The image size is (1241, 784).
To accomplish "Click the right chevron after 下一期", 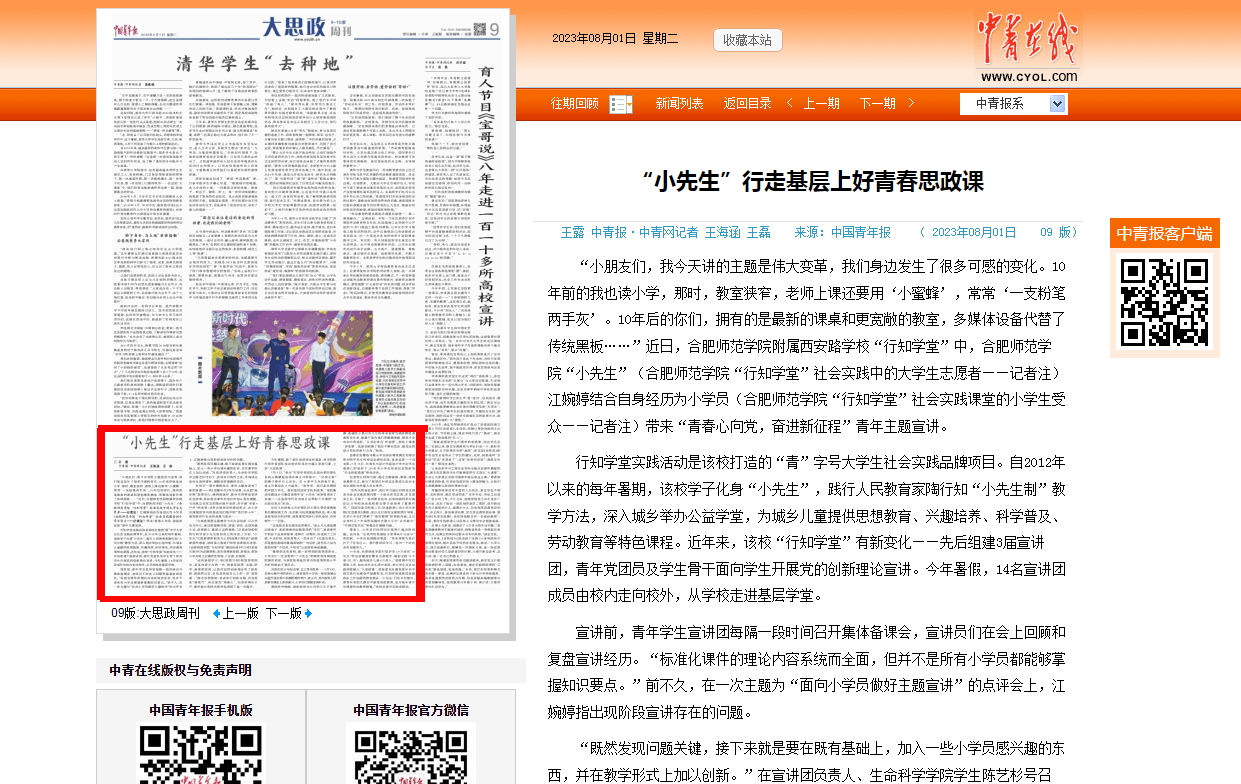I will (x=911, y=104).
